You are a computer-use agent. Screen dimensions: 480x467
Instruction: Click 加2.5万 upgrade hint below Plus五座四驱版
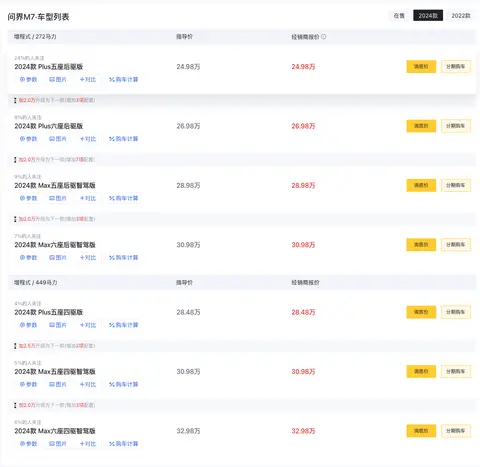pyautogui.click(x=55, y=346)
